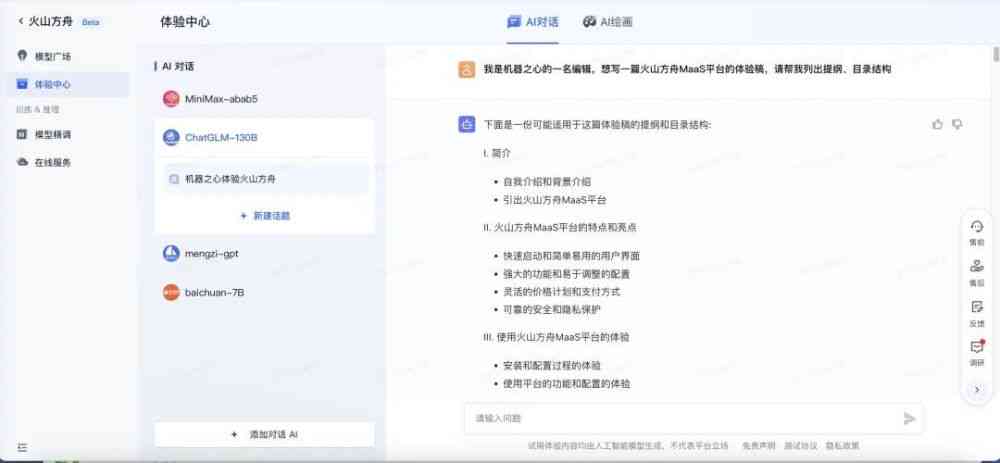Go back via the 火山方舟 arrow
The image size is (1000, 463).
(21, 22)
